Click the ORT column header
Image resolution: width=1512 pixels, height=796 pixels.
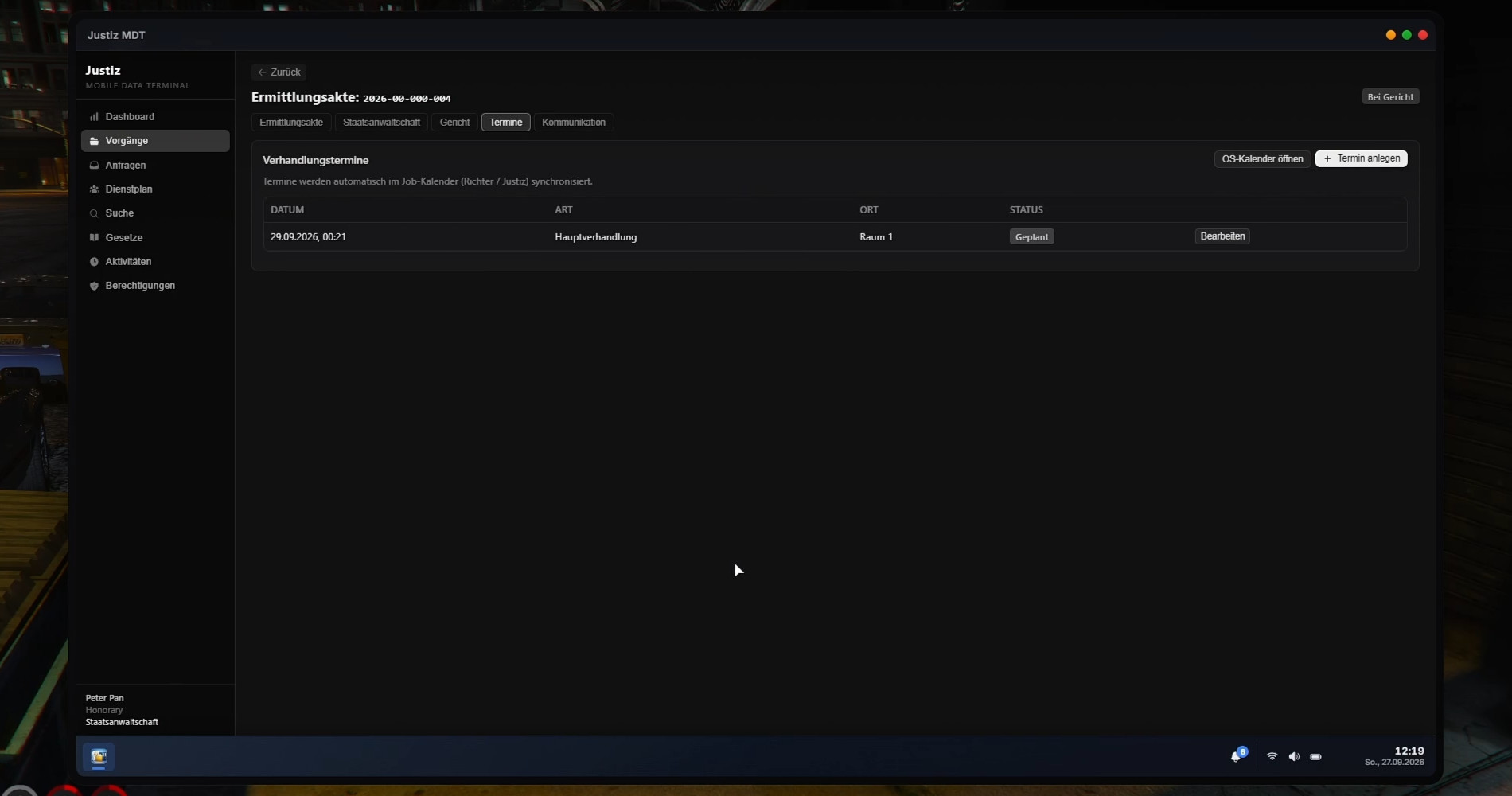pyautogui.click(x=869, y=210)
